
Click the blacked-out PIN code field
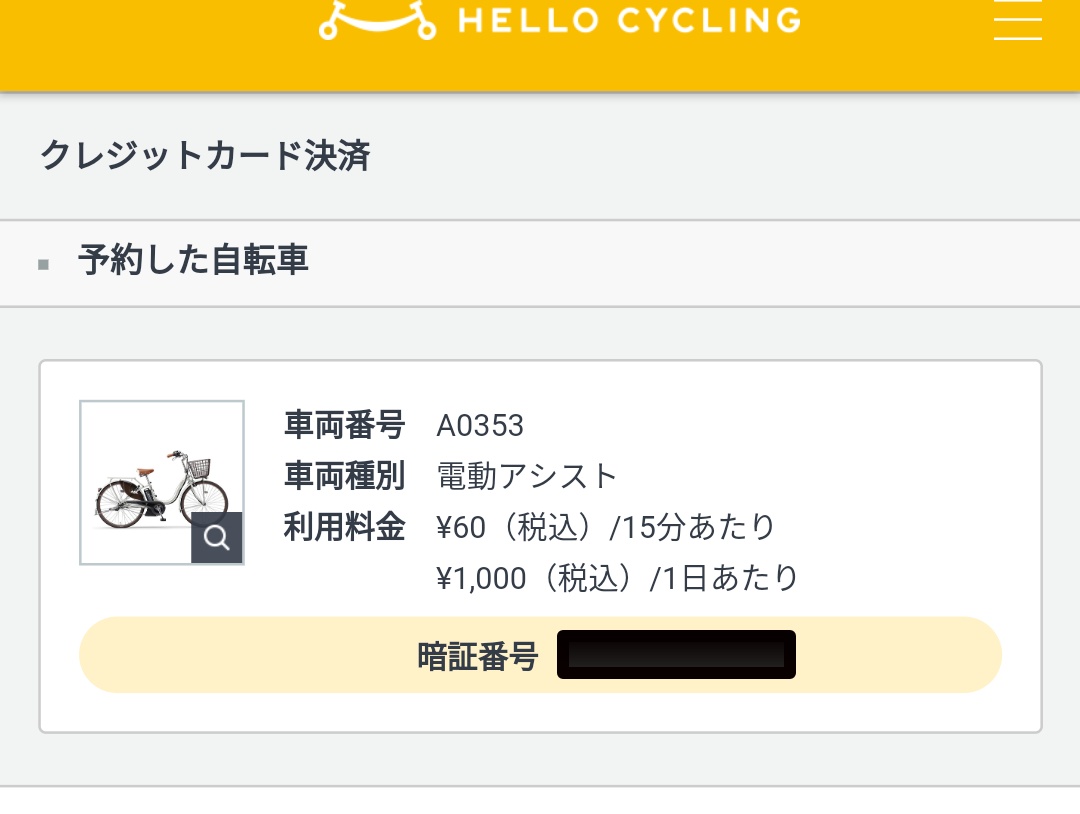click(x=676, y=654)
